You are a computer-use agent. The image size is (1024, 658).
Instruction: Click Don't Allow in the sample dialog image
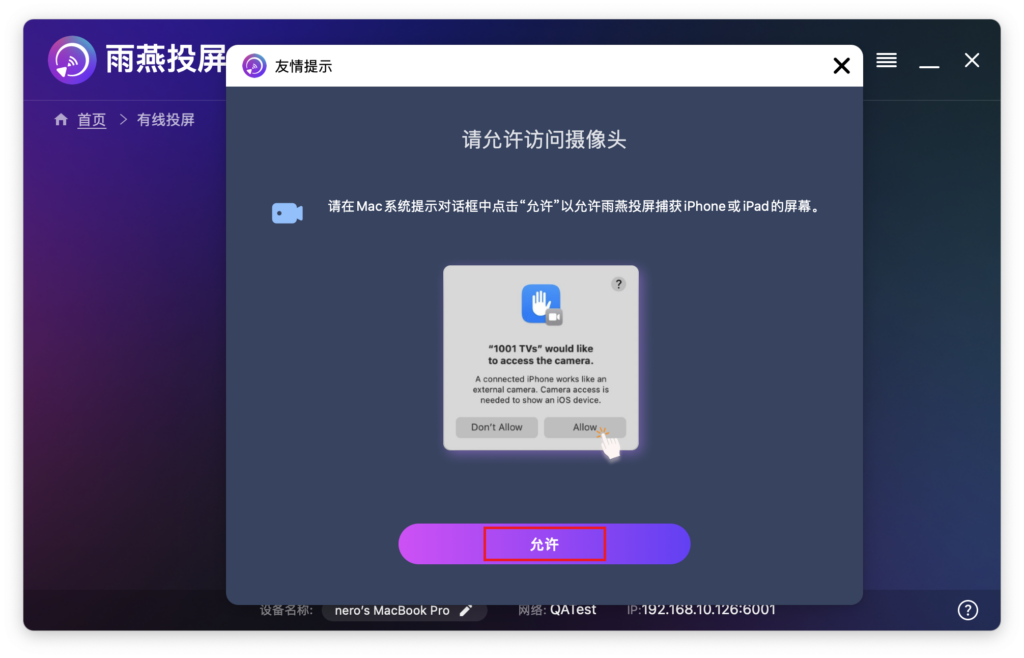coord(497,427)
